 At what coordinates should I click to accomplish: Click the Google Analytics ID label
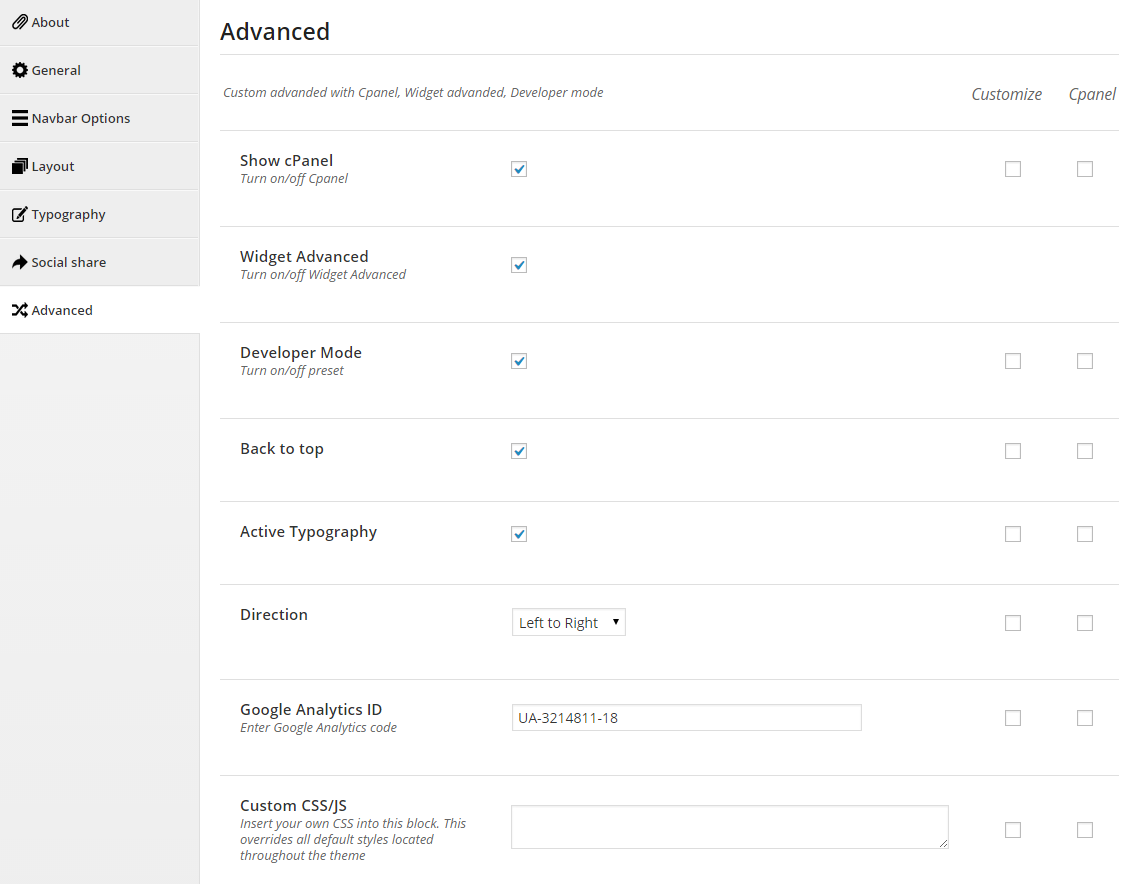[311, 710]
